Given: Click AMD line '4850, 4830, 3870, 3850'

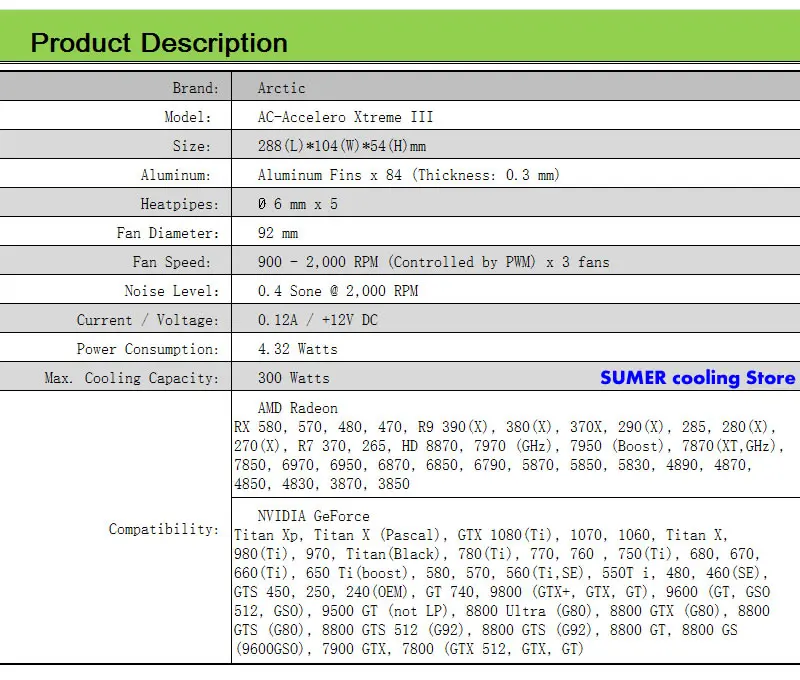Looking at the screenshot, I should point(322,484).
